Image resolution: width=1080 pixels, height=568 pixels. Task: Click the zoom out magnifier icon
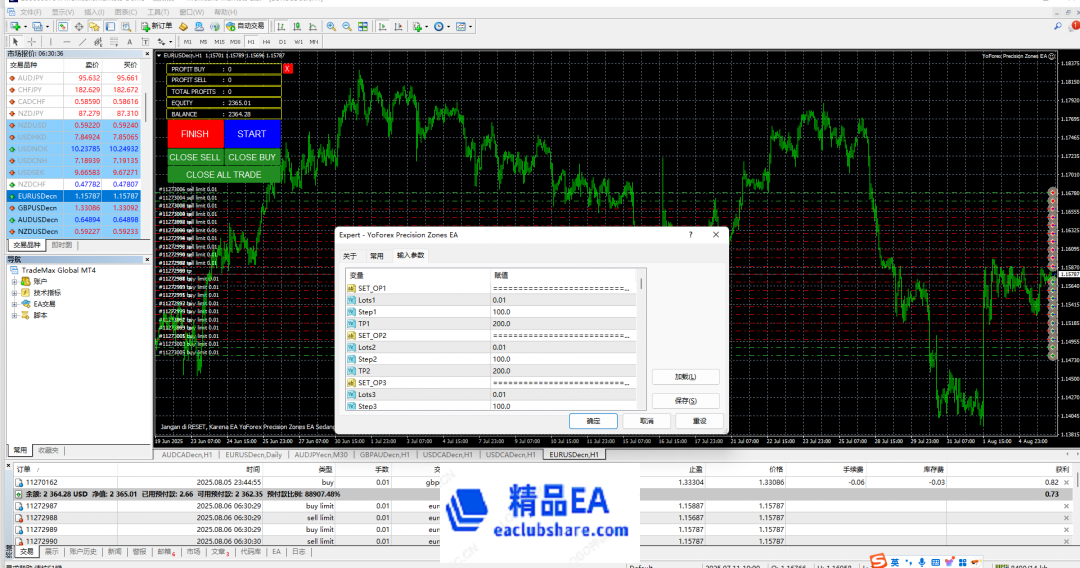click(x=345, y=26)
